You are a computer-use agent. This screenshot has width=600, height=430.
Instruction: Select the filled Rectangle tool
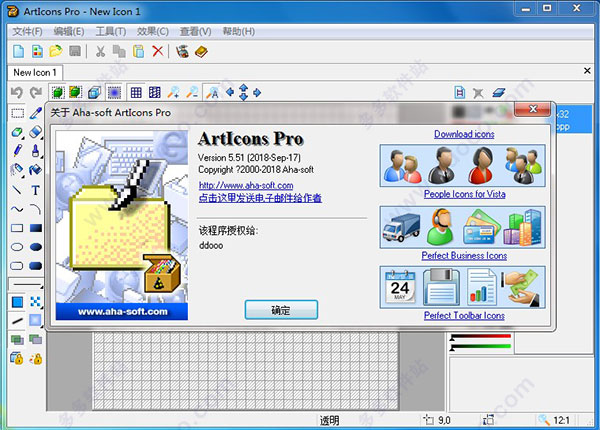[x=36, y=228]
